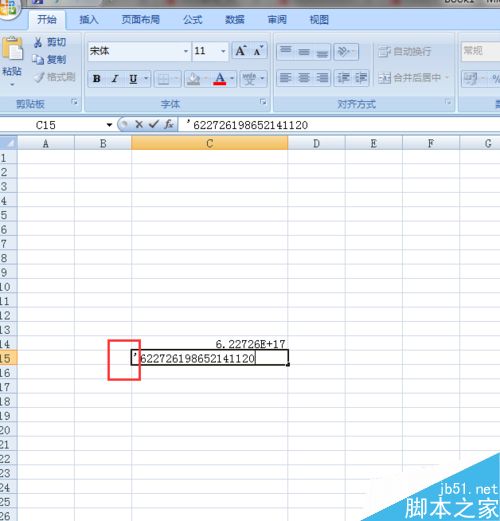
Task: Switch to the 视图 View tab
Action: (x=319, y=20)
